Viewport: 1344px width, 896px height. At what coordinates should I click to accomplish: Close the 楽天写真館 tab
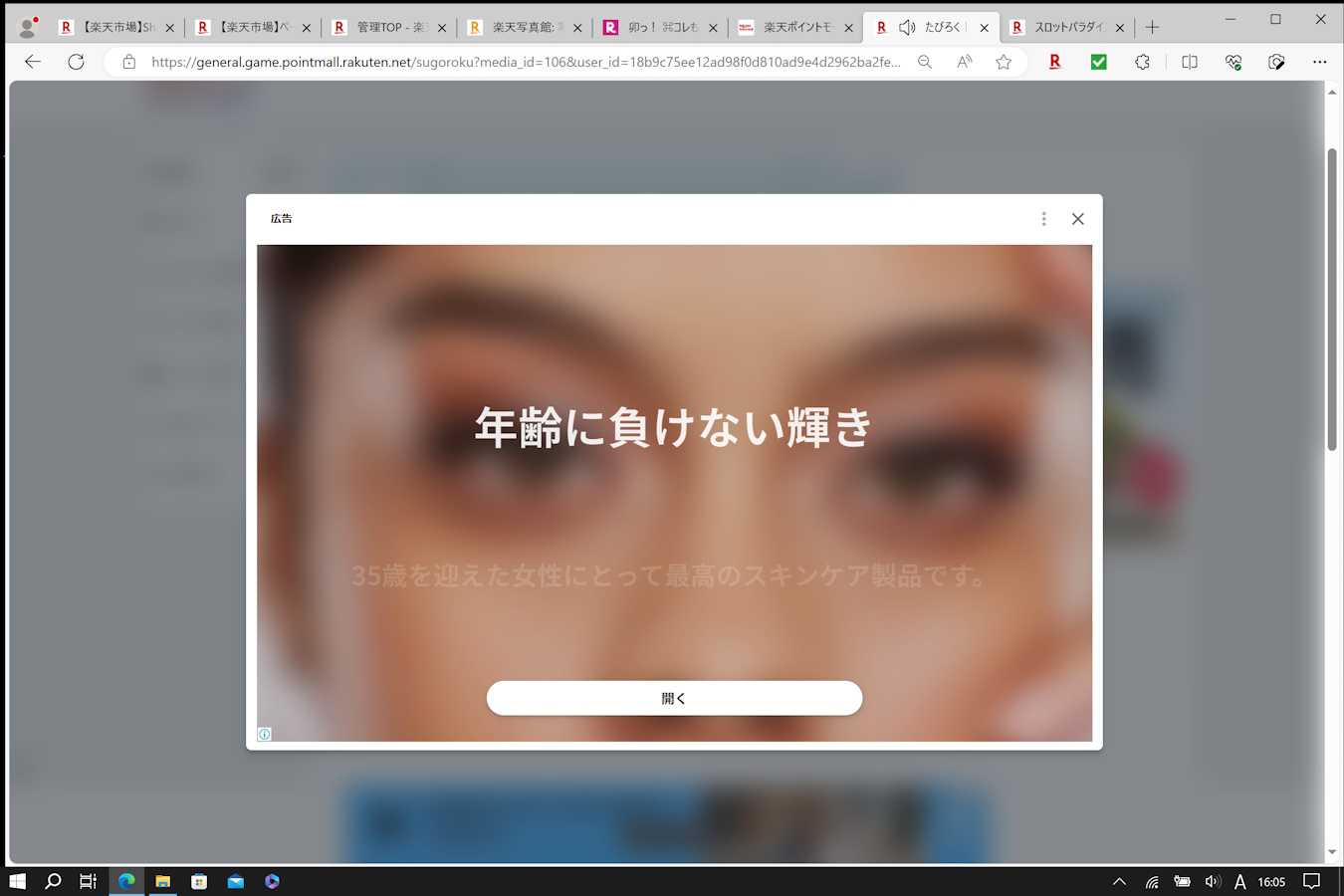click(x=577, y=28)
